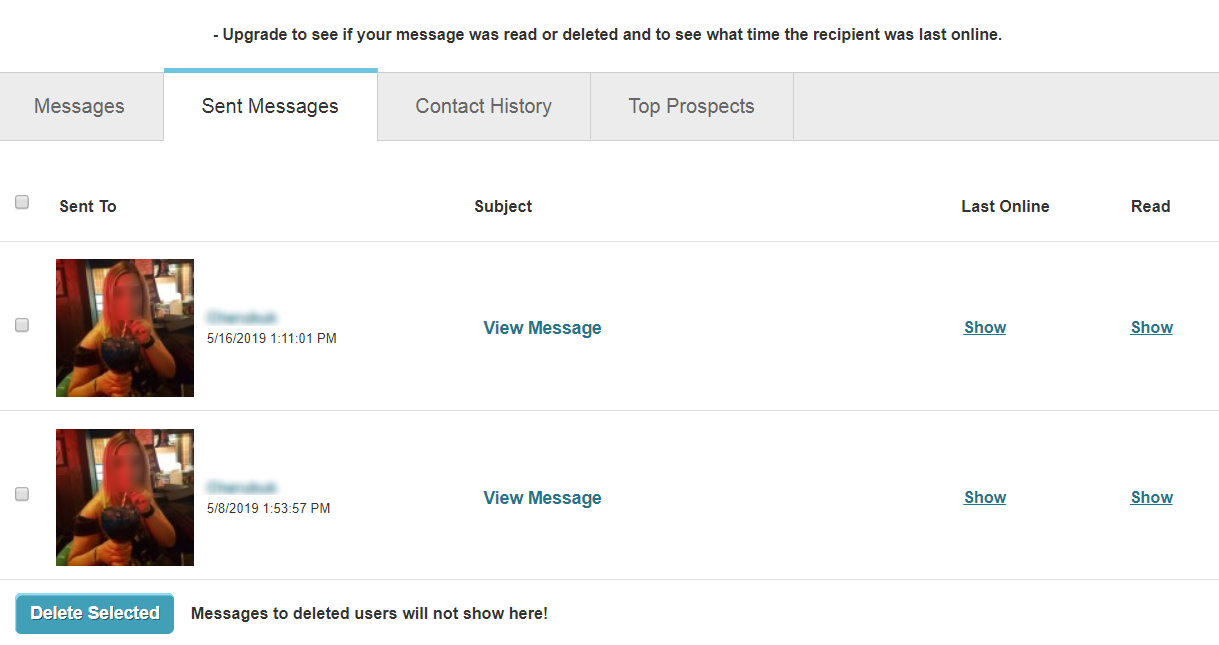Toggle the select-all checkbox in header

click(22, 202)
